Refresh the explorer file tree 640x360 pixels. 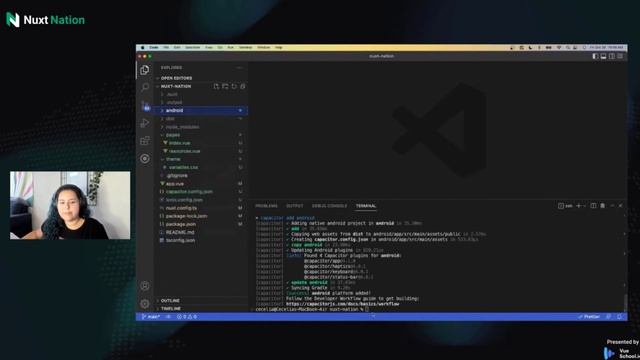coord(234,86)
